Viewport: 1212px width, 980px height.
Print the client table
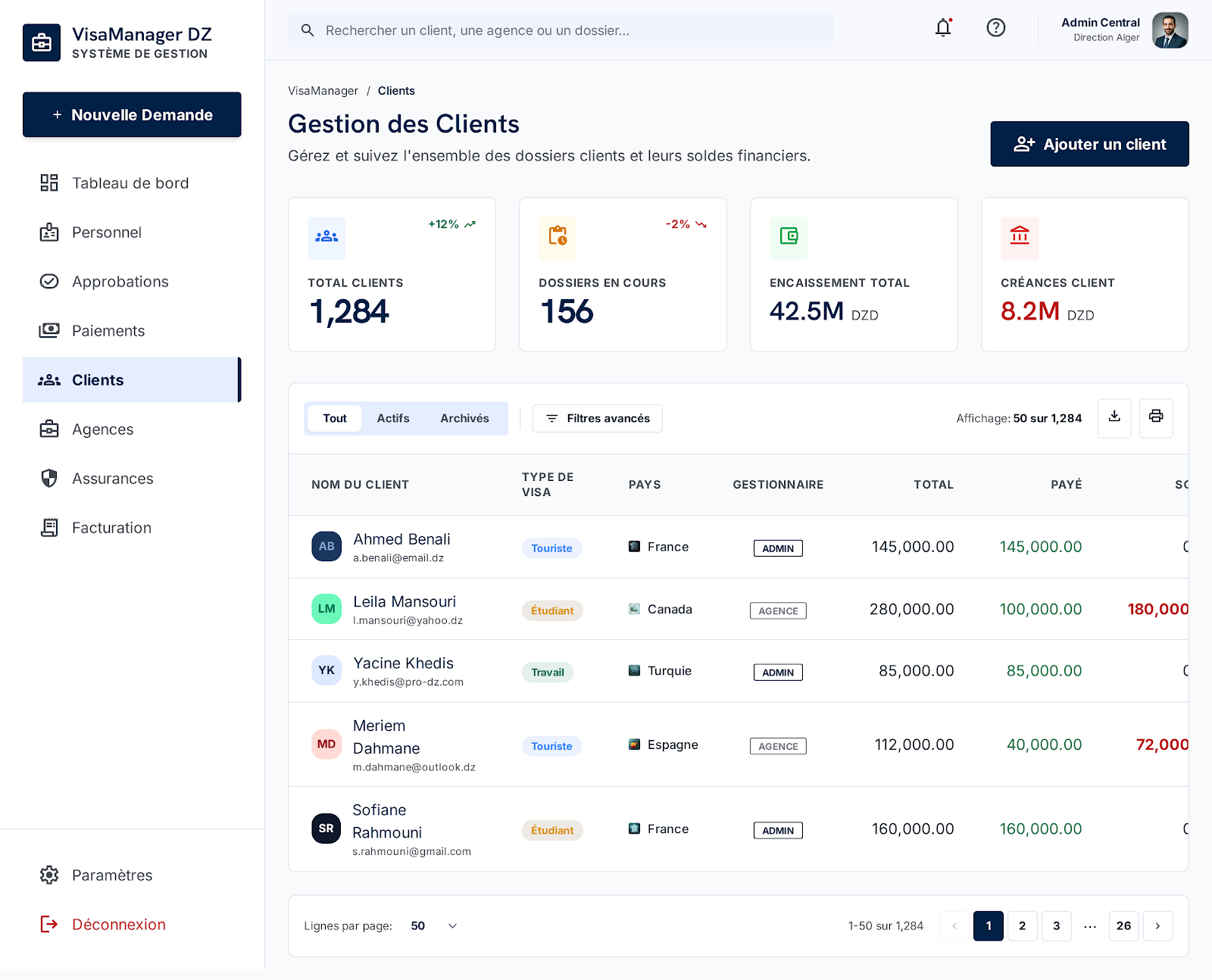pyautogui.click(x=1156, y=417)
